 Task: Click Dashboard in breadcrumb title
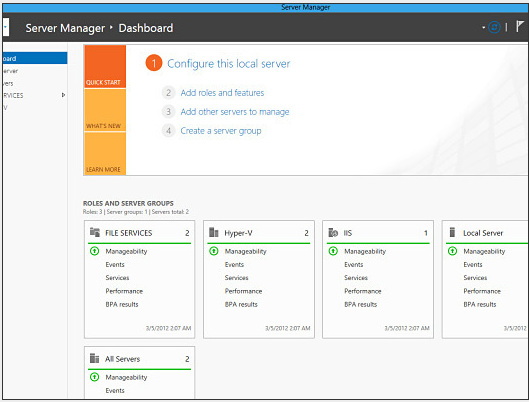pyautogui.click(x=146, y=28)
